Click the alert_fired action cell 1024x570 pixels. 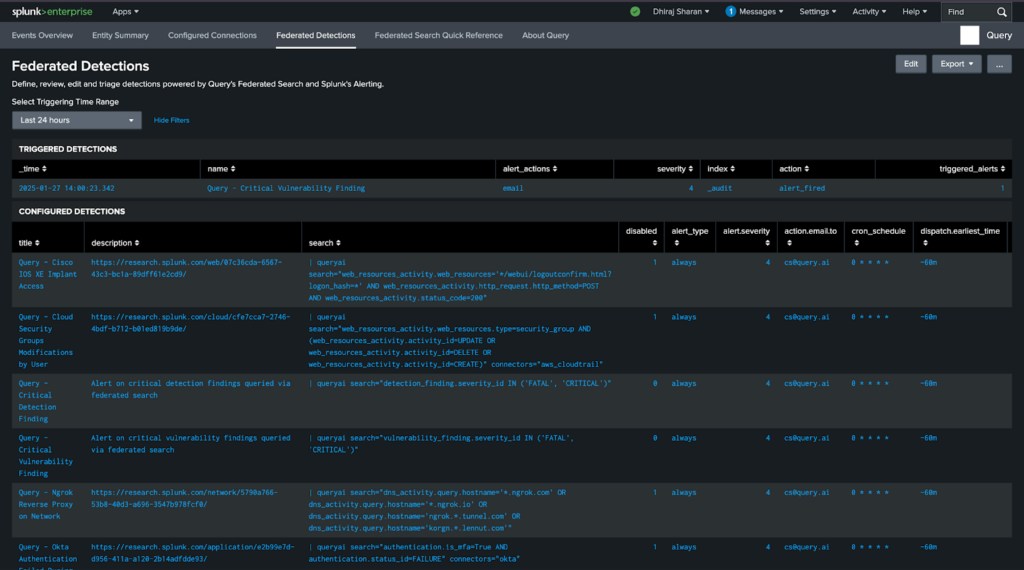click(x=802, y=188)
